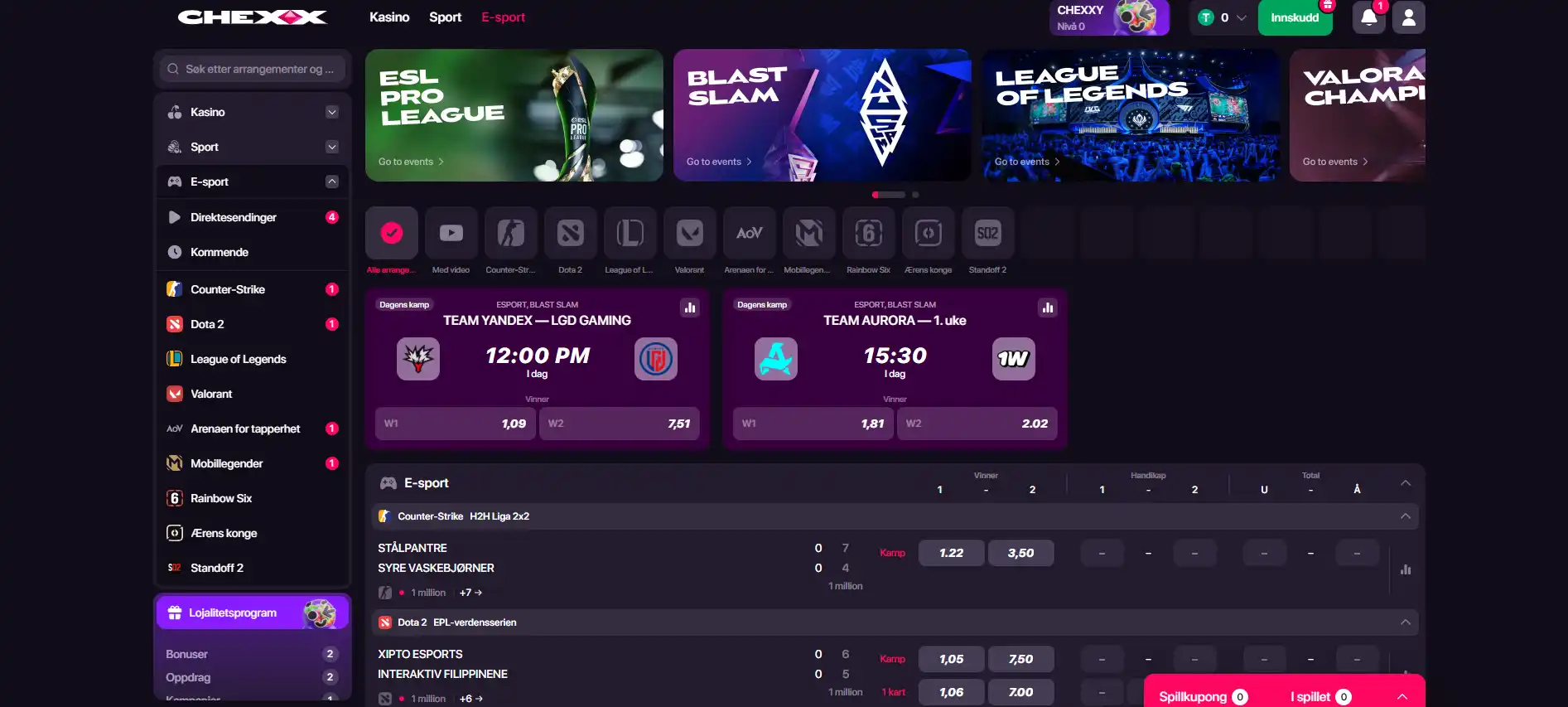Bet W2 at 2.02 in Team Aurora match
Viewport: 1568px width, 707px height.
[977, 424]
